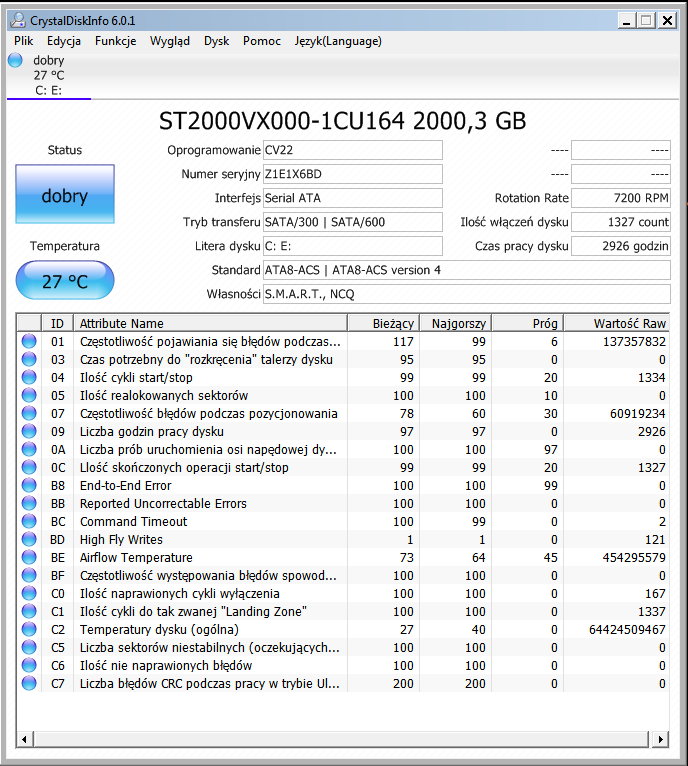Click status orb for attribute 03

(29, 359)
